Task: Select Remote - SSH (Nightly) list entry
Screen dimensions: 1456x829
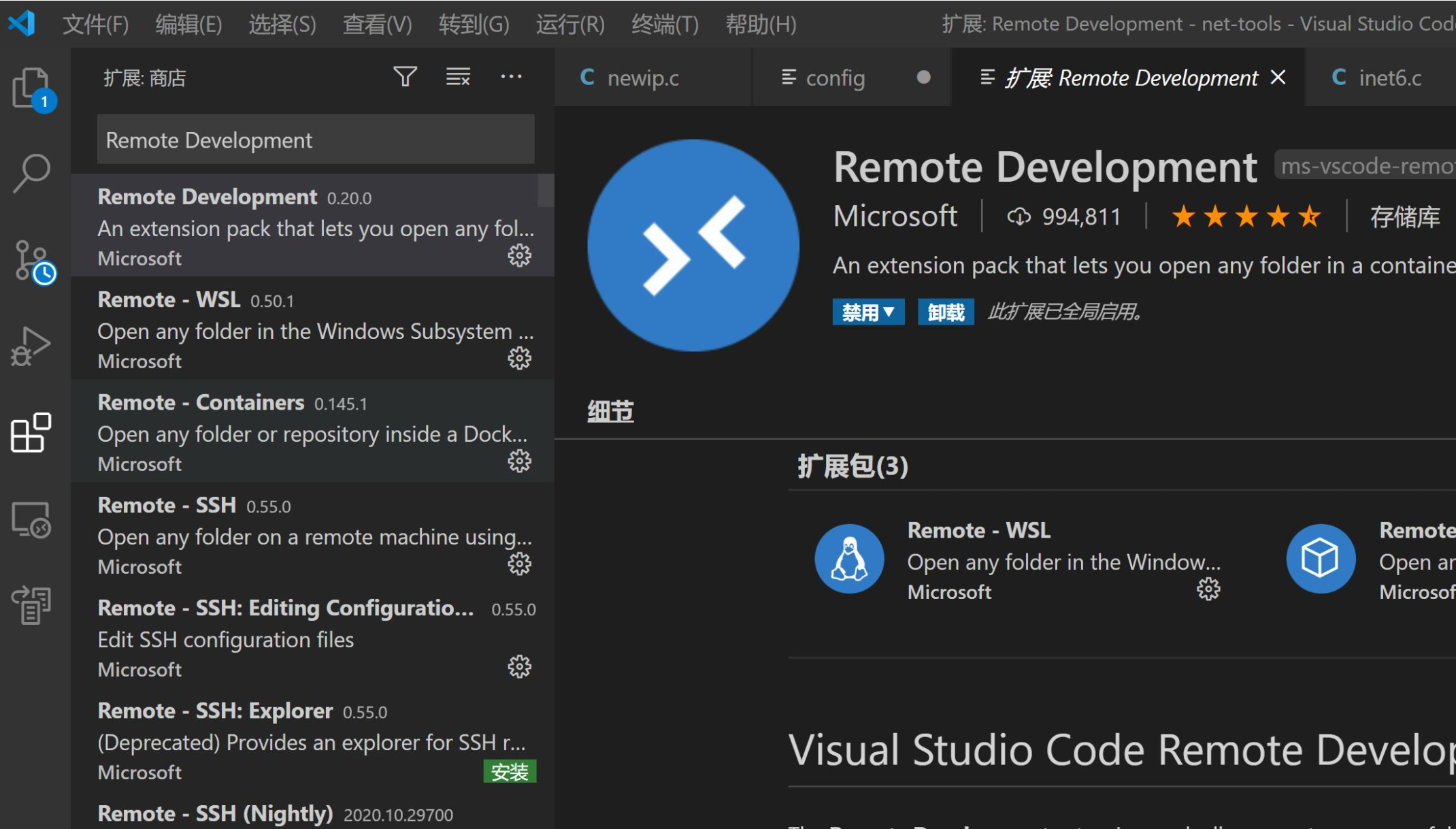Action: (x=312, y=810)
